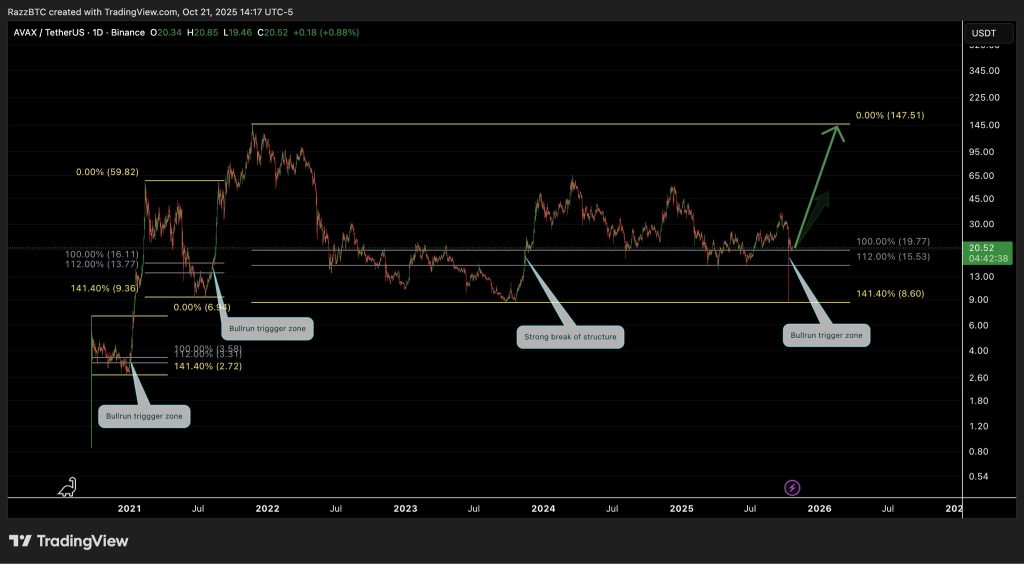Click the 2022 label on time axis
Screen dimensions: 1024x564
[267, 509]
